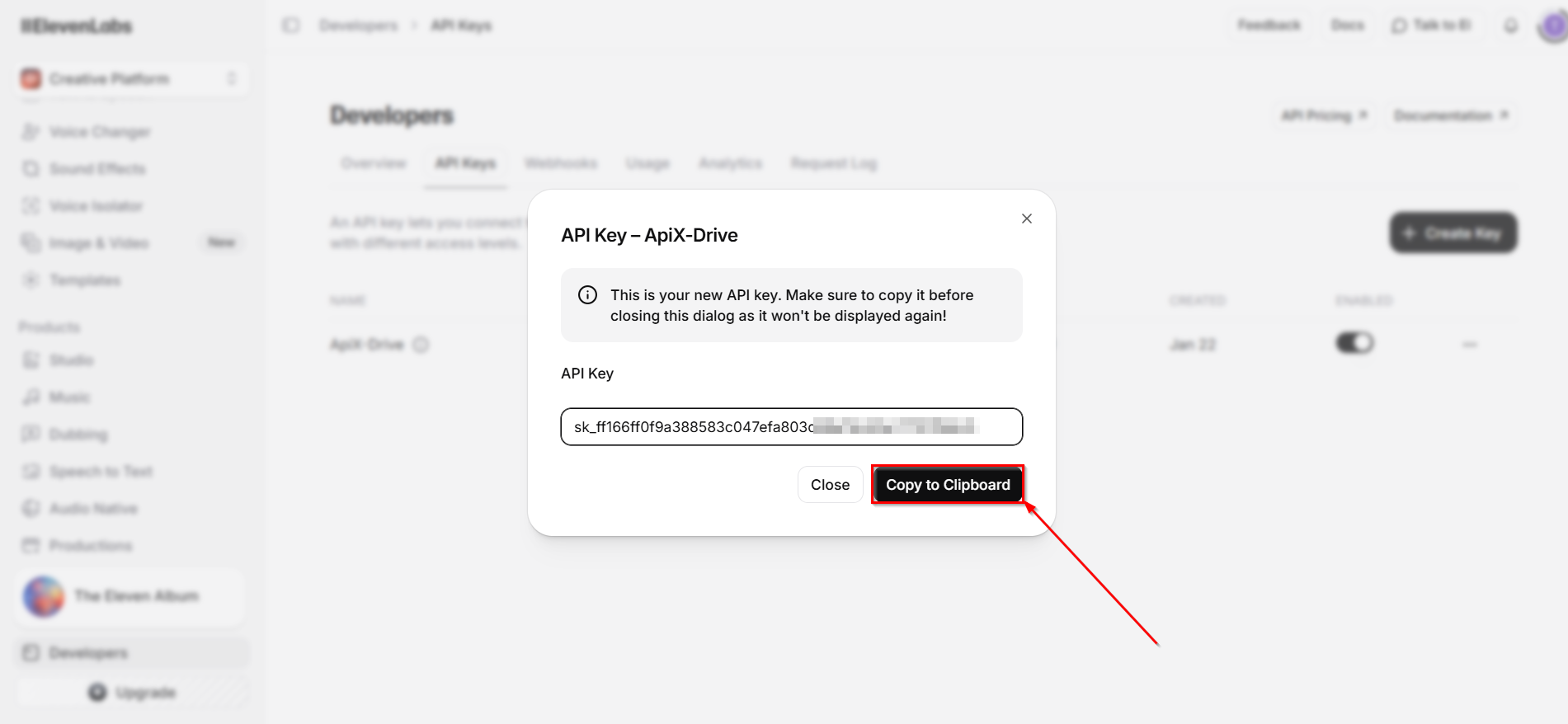
Task: Click the Create Key button
Action: tap(1453, 233)
